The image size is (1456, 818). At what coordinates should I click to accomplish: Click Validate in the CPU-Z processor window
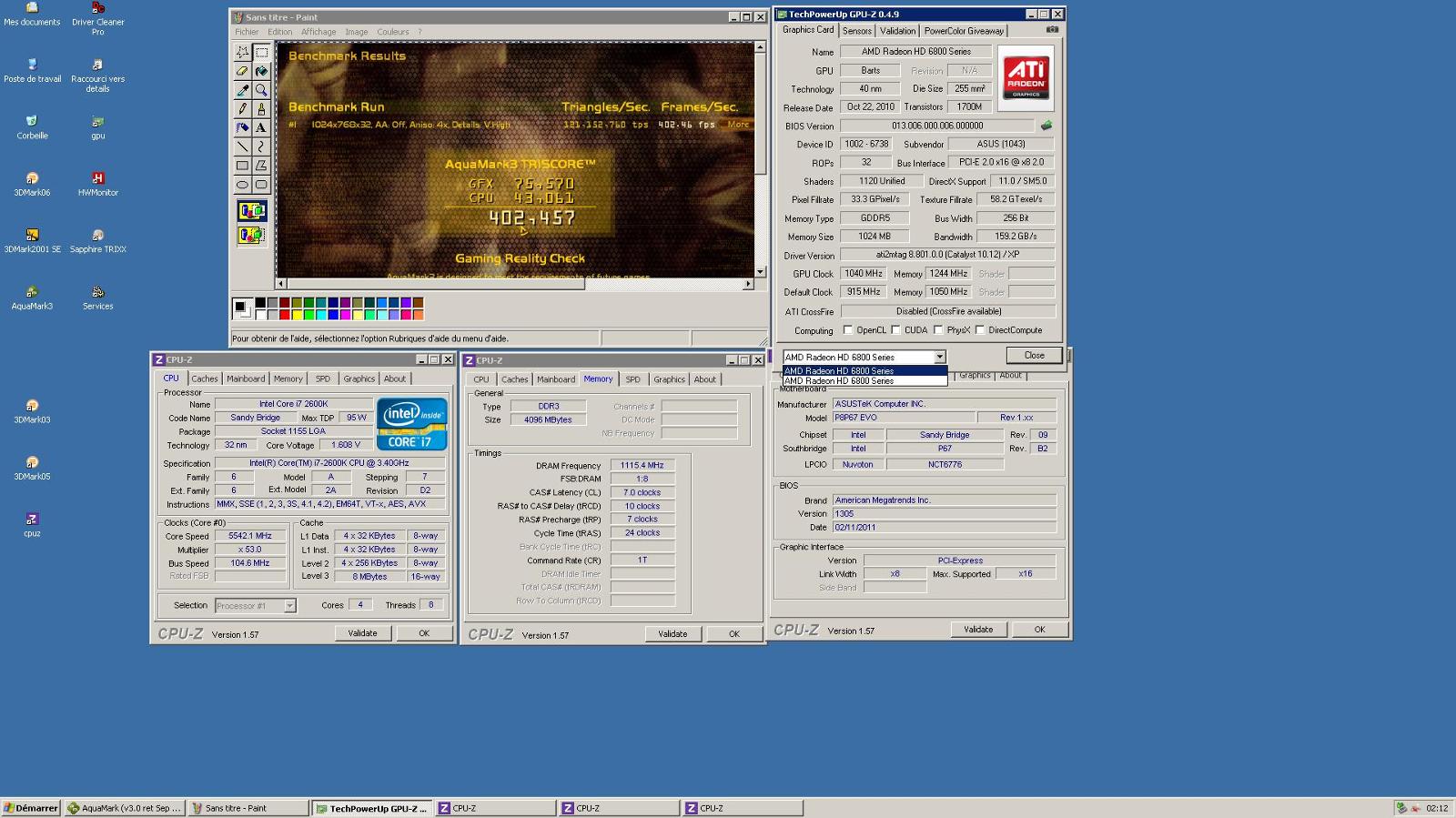coord(362,633)
